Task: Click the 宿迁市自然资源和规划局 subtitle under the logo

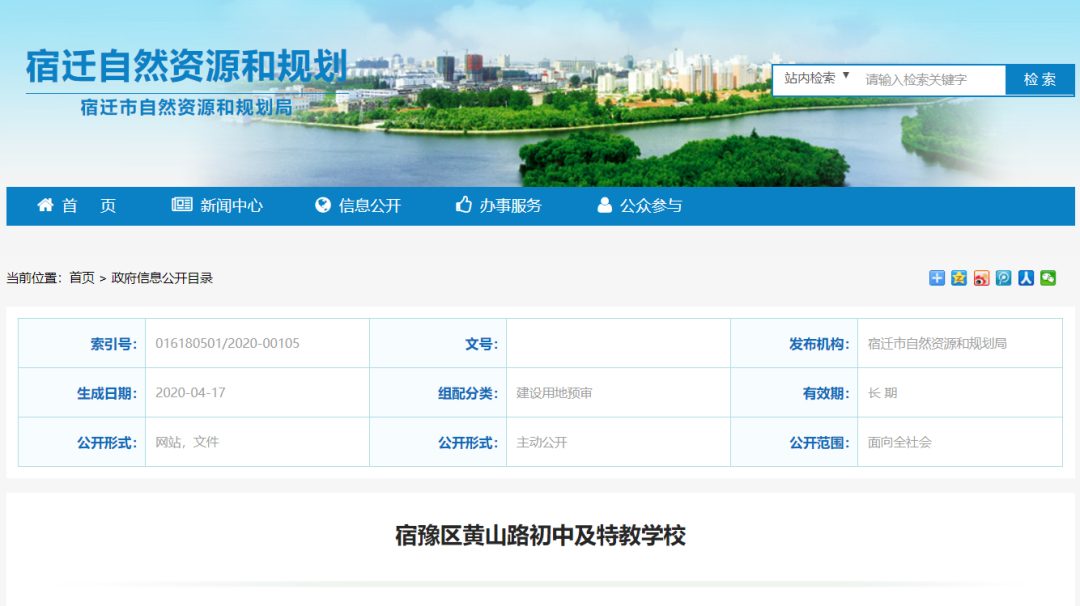Action: [186, 107]
